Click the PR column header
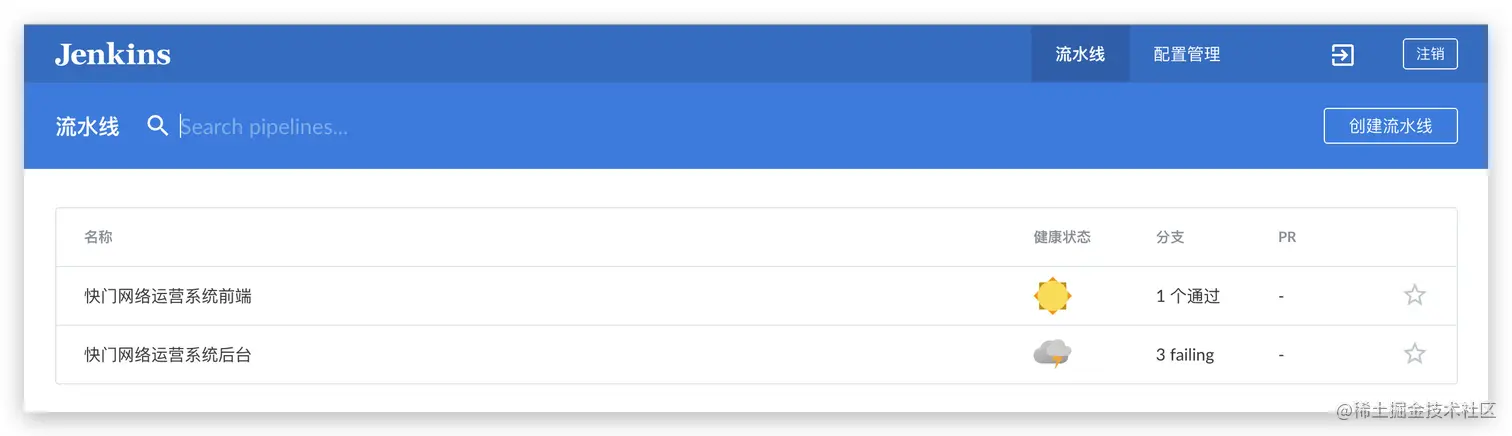 point(1287,237)
